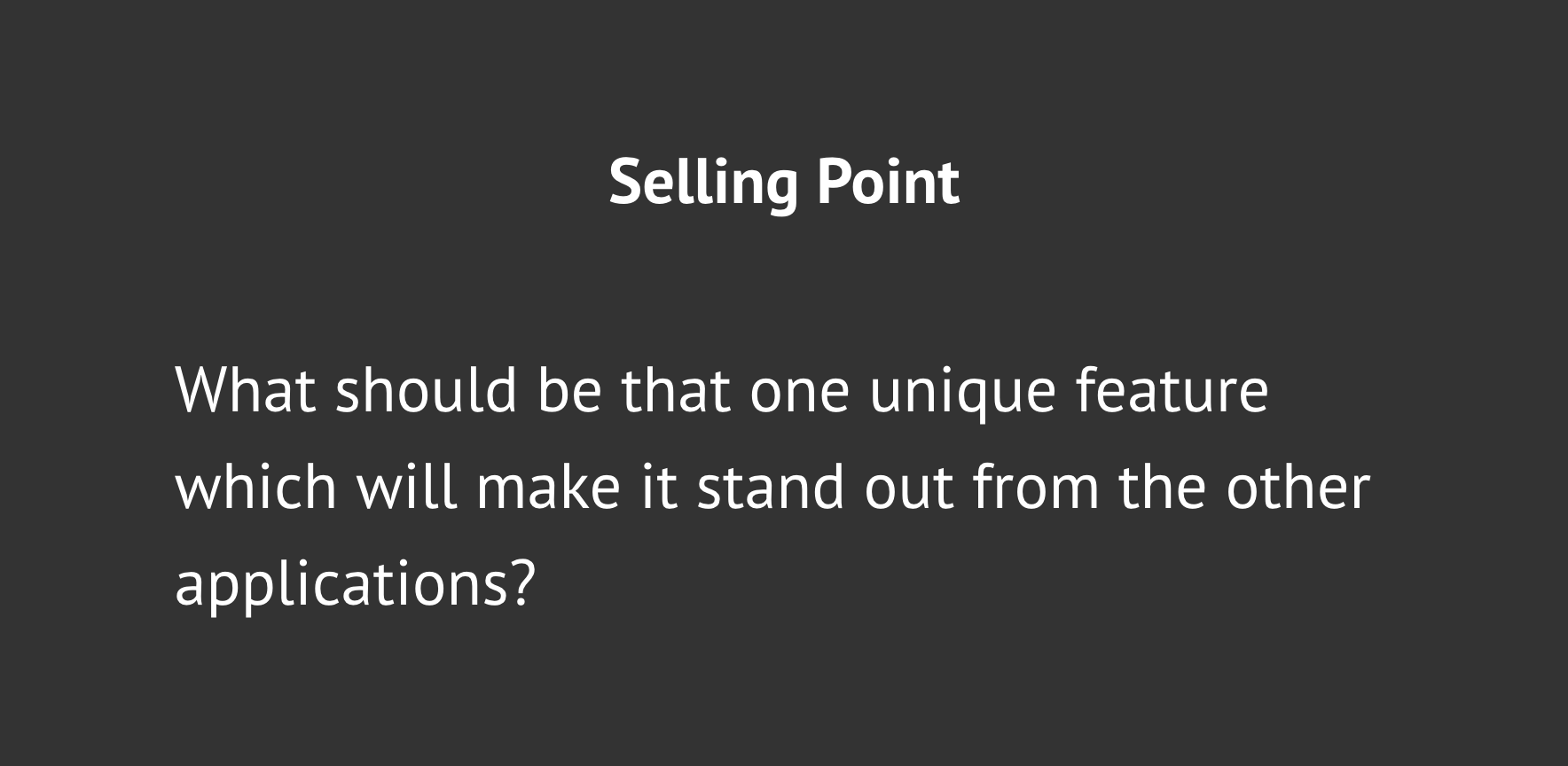Click the word 'make' in the paragraph
This screenshot has width=1568, height=766.
548,487
